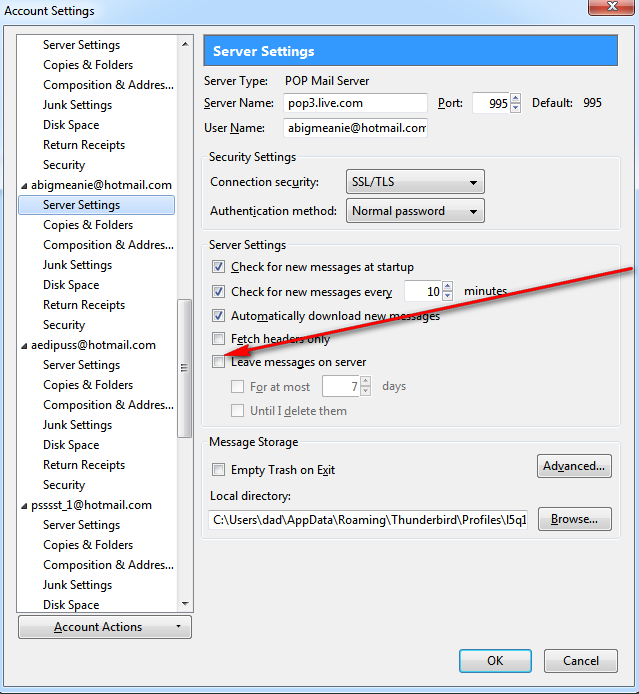This screenshot has height=694, width=639.
Task: Open Advanced message storage settings
Action: coord(574,466)
